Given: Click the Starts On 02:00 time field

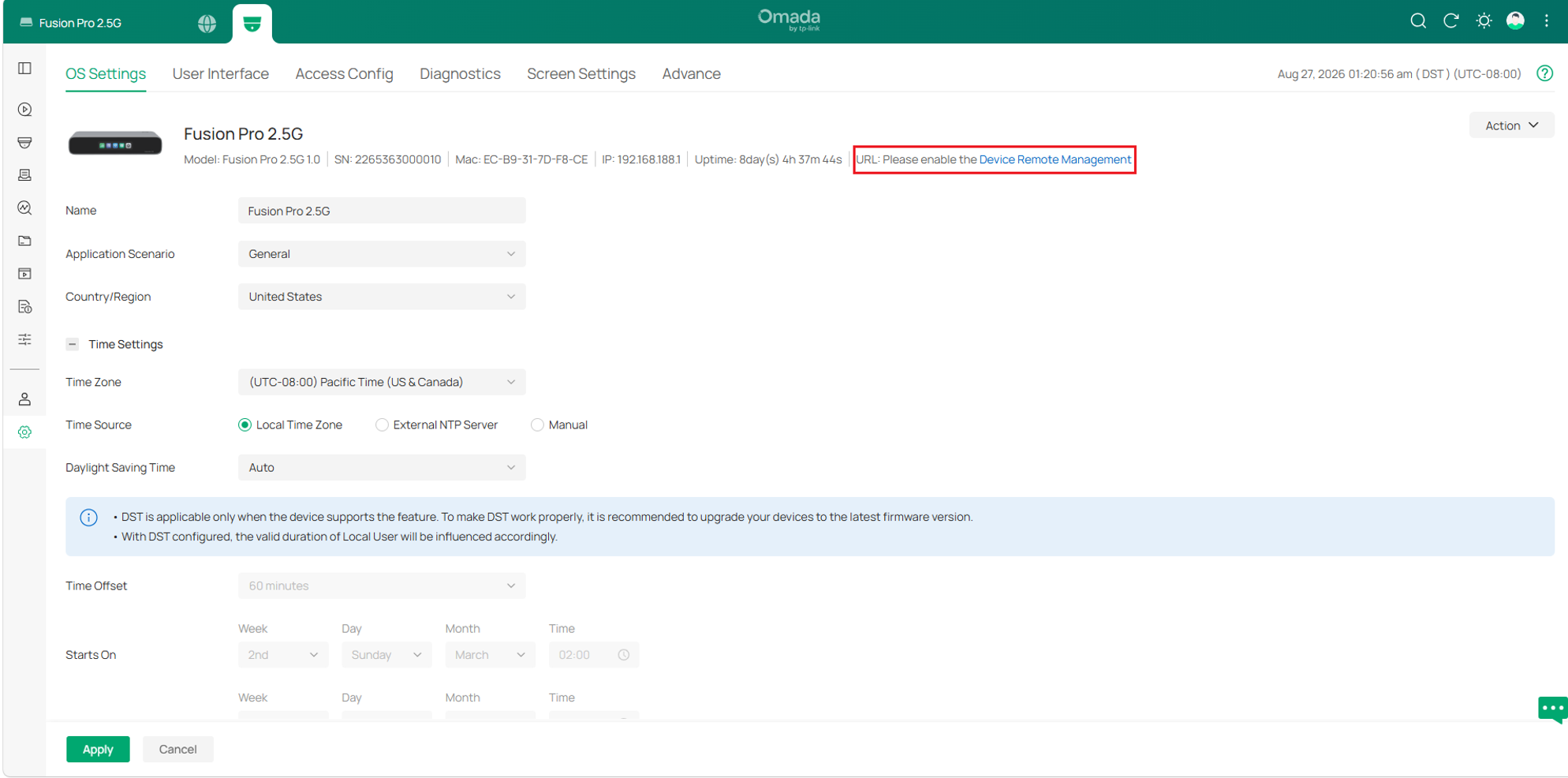Looking at the screenshot, I should [594, 655].
